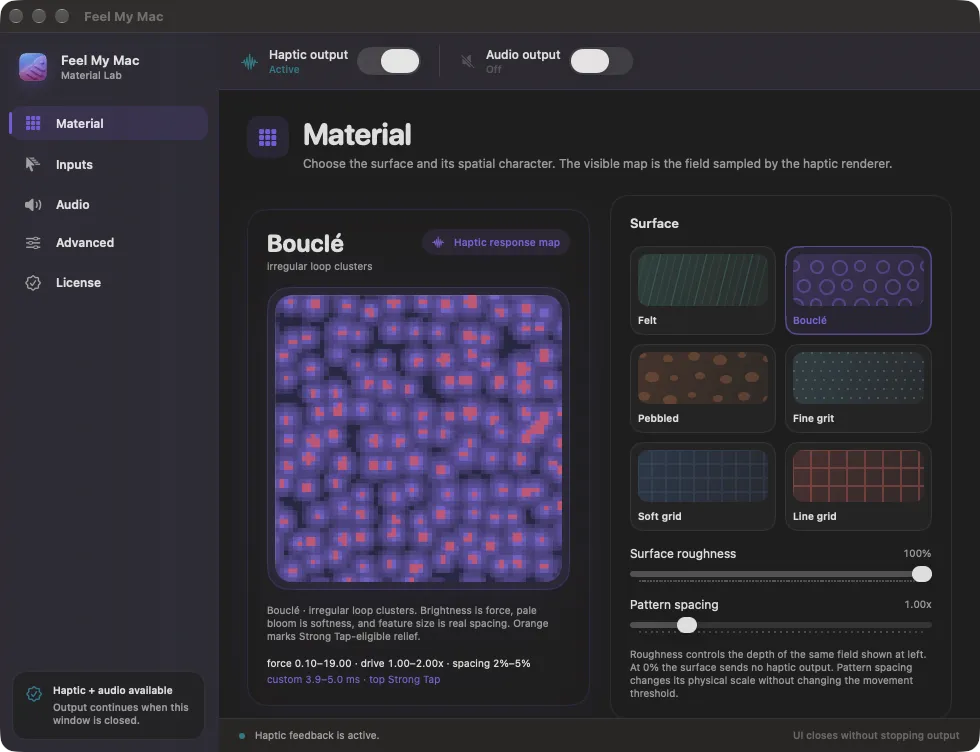Viewport: 980px width, 752px height.
Task: Click the Surface roughness slider handle
Action: coord(921,574)
